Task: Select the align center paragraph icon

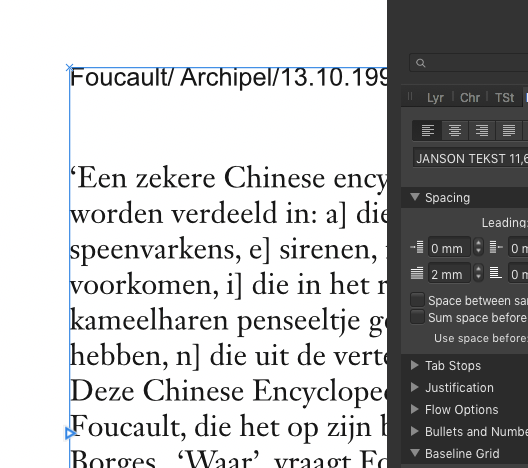Action: click(455, 130)
